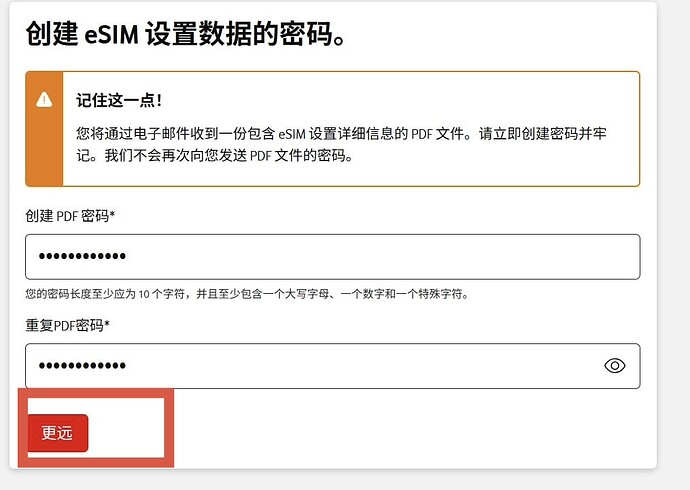This screenshot has width=690, height=490.
Task: Click the word eSIM in the page heading
Action: [x=111, y=35]
